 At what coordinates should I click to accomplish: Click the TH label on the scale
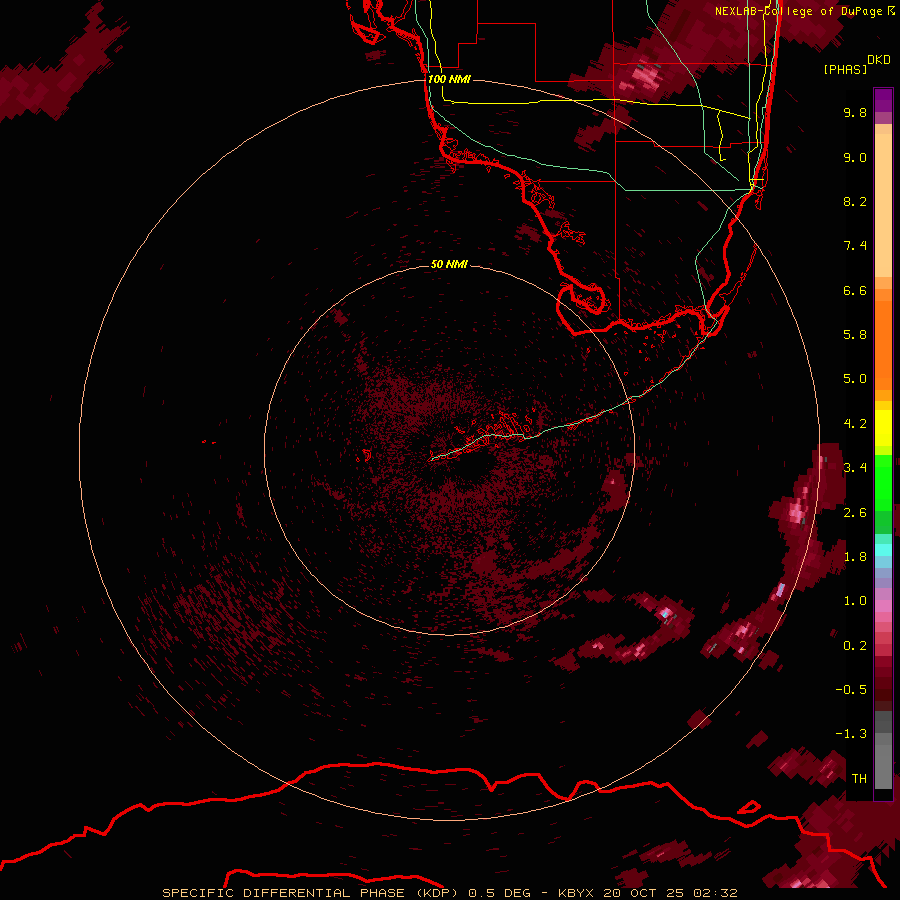859,779
